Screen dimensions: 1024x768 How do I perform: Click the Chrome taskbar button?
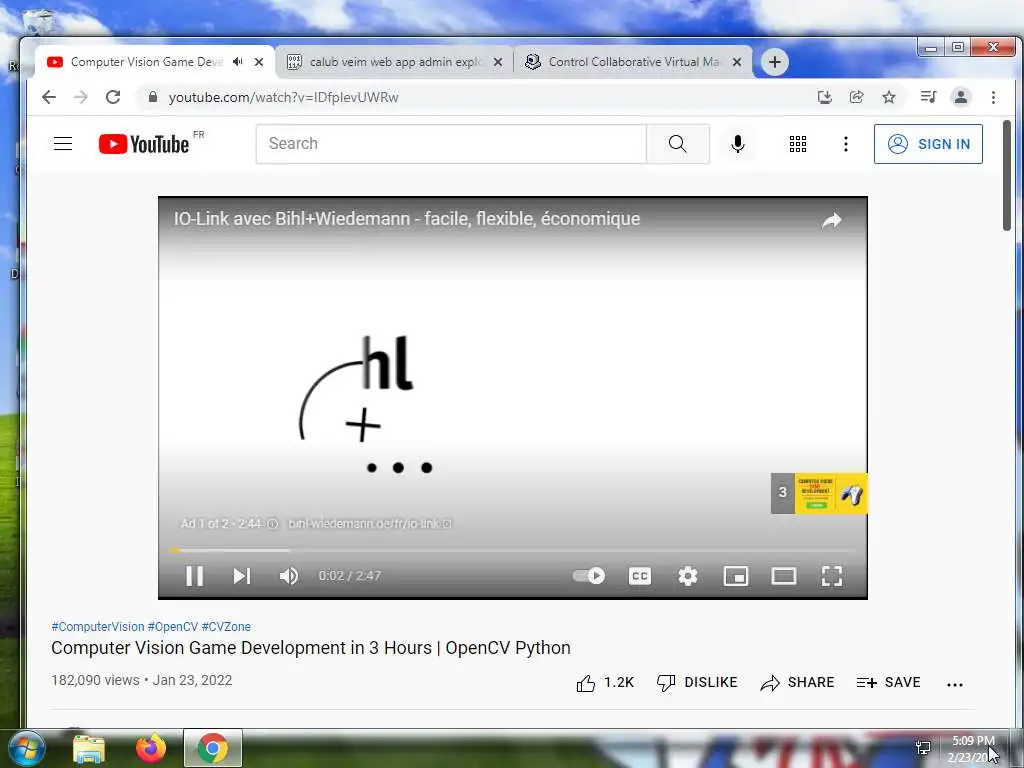click(x=213, y=748)
